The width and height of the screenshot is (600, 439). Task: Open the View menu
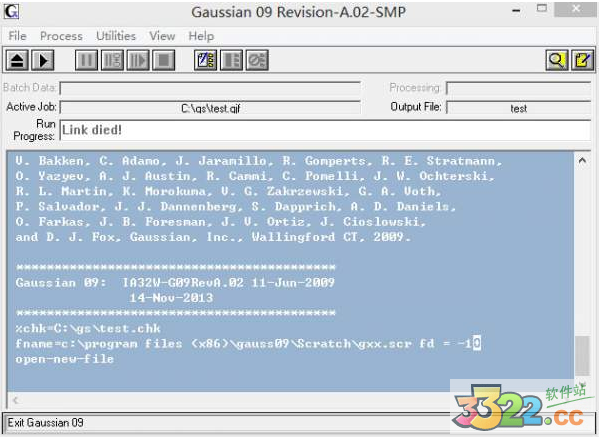(162, 36)
